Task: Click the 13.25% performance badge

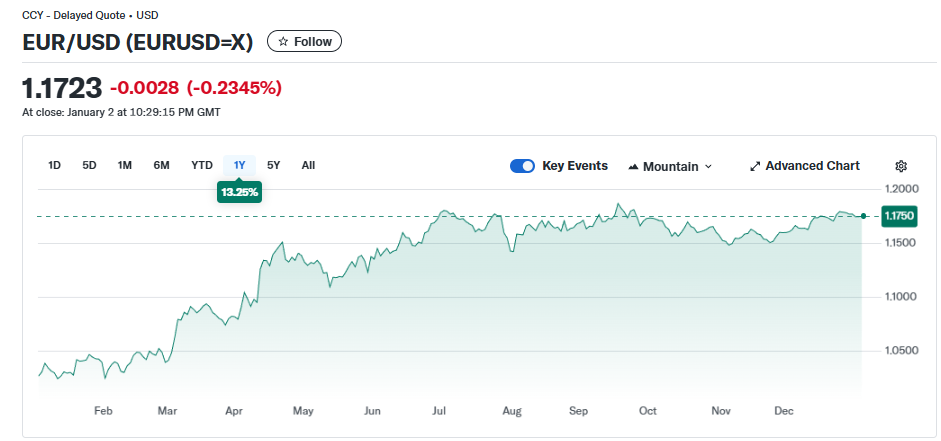Action: click(240, 191)
